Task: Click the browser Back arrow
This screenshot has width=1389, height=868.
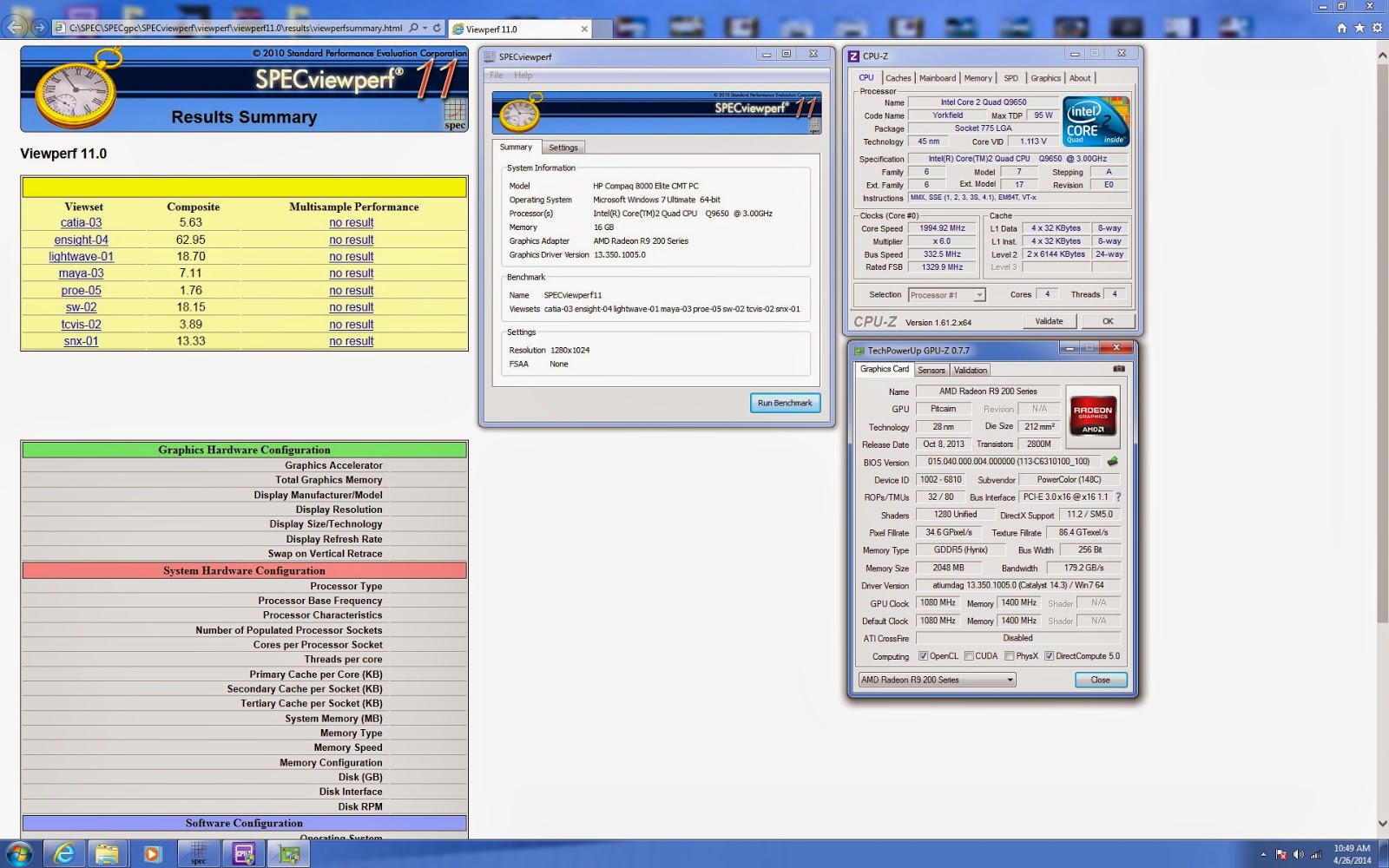Action: [x=16, y=28]
